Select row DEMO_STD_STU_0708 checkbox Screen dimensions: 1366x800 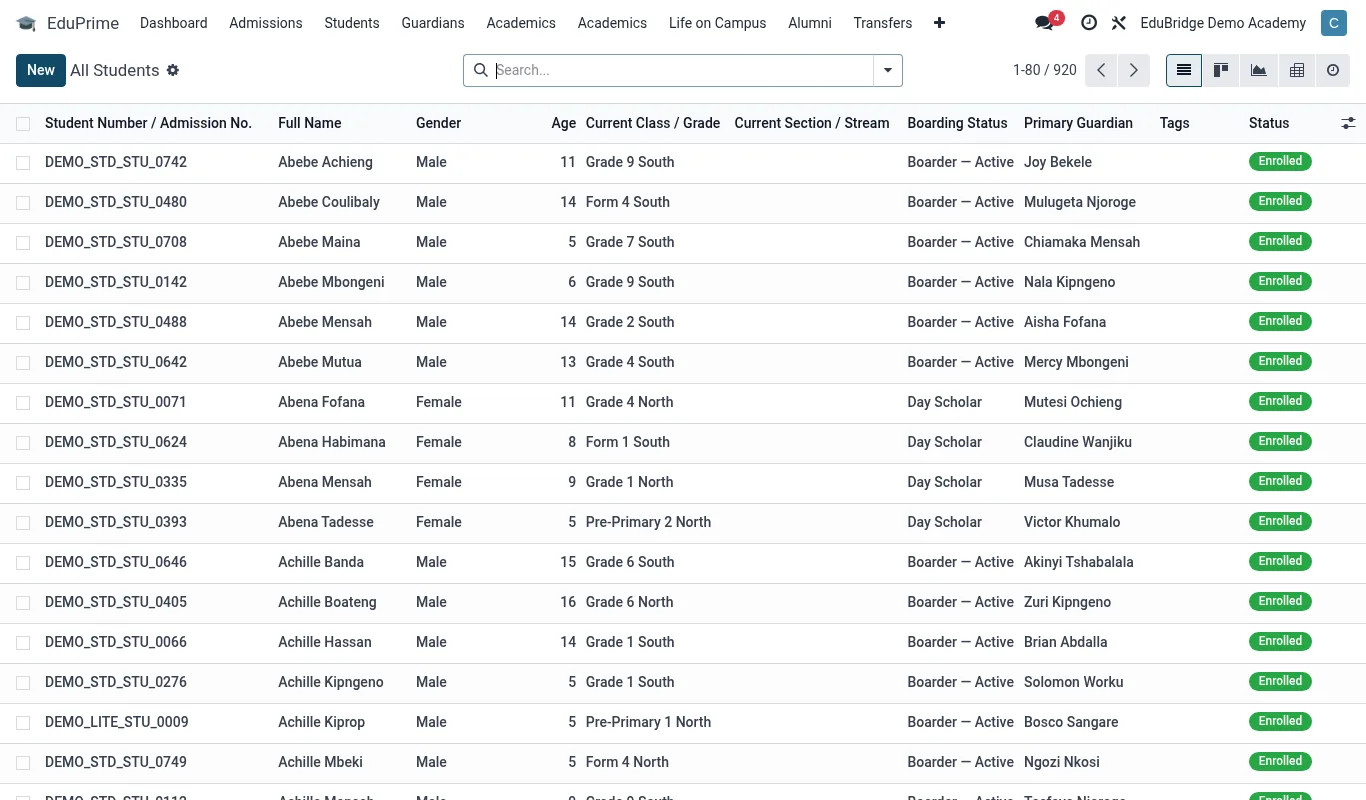click(23, 243)
